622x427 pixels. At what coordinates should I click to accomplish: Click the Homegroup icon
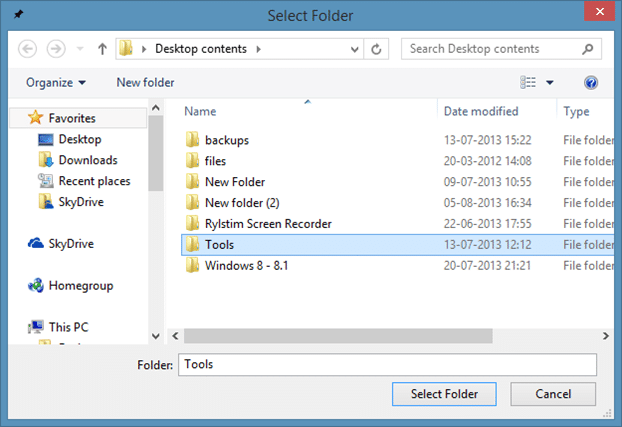pos(36,285)
